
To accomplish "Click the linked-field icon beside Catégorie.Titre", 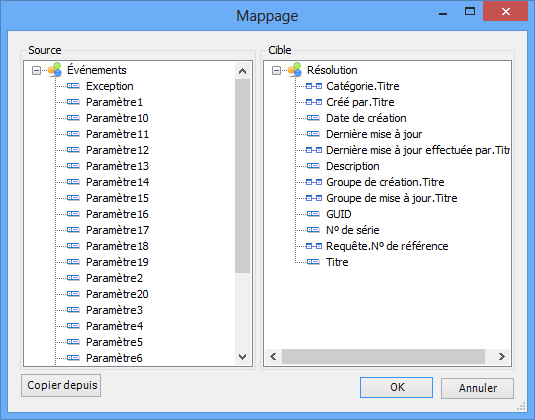I will tap(314, 86).
